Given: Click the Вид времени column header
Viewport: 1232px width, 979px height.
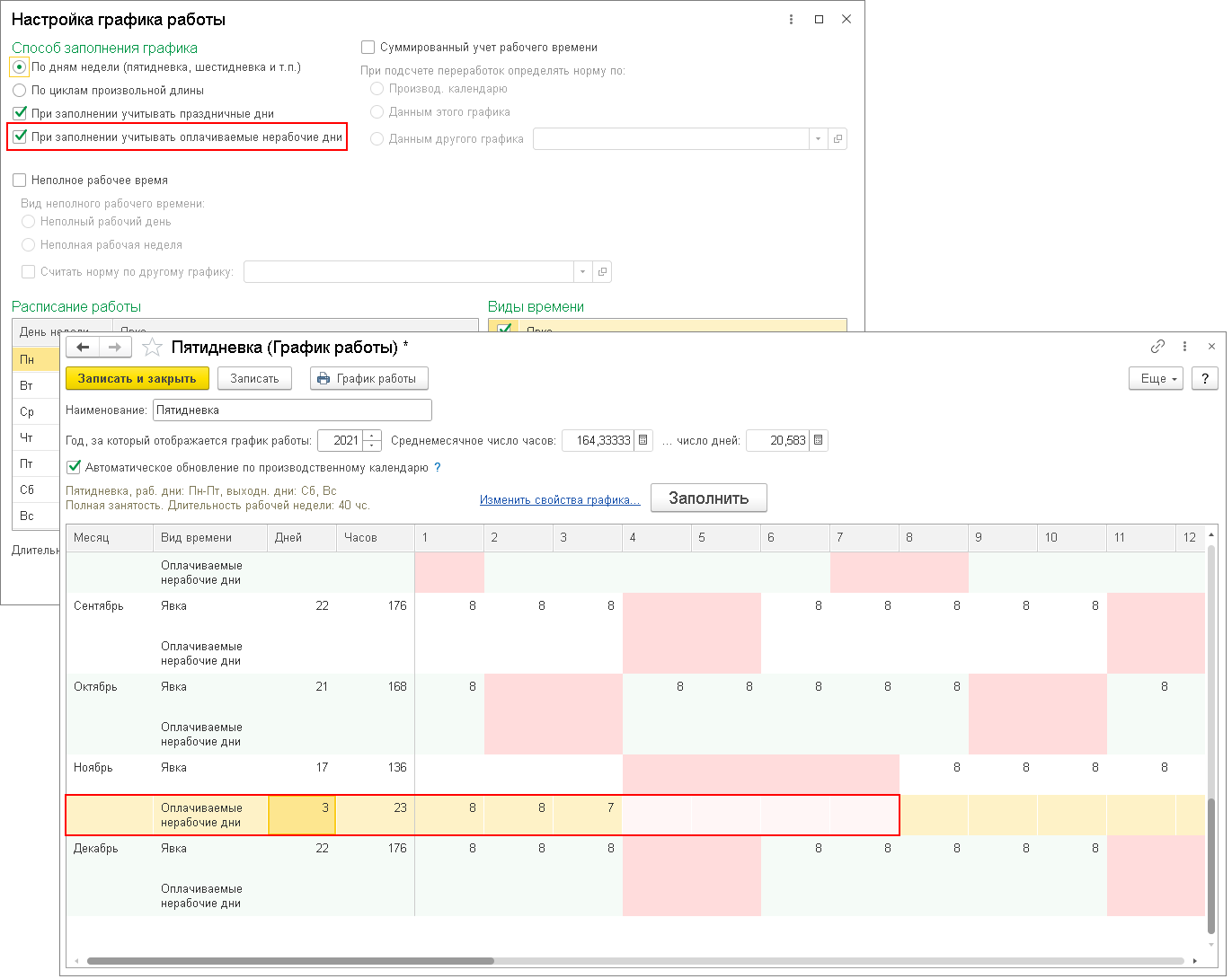Looking at the screenshot, I should (210, 537).
